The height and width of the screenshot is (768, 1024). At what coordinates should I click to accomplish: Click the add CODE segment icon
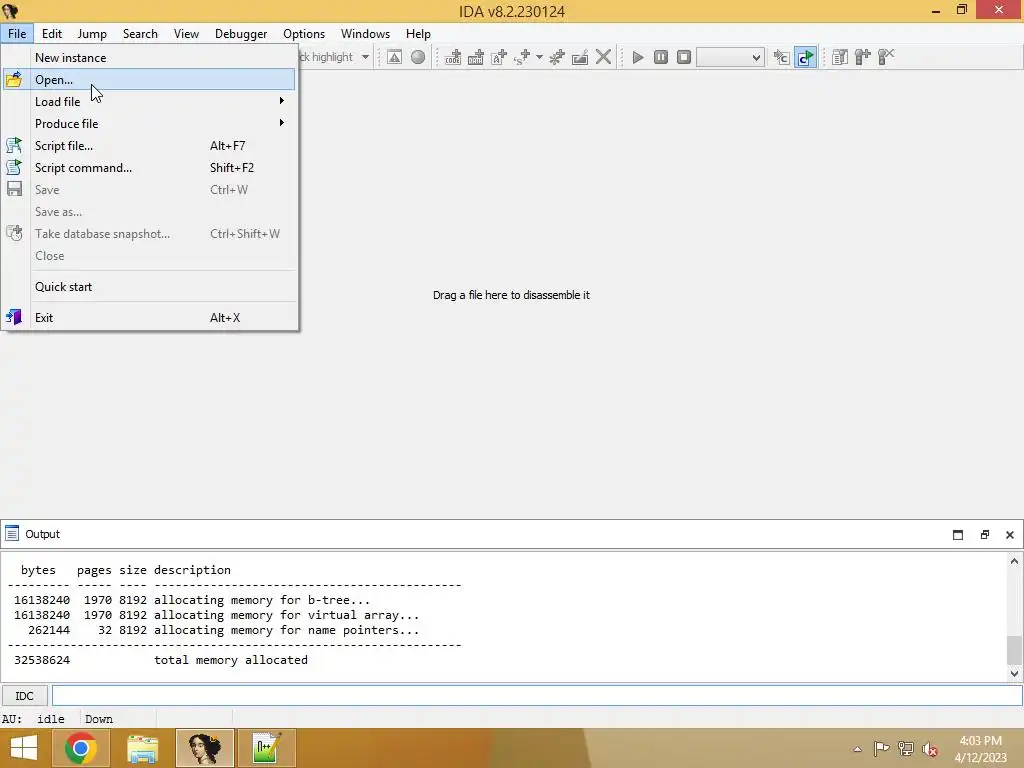453,57
